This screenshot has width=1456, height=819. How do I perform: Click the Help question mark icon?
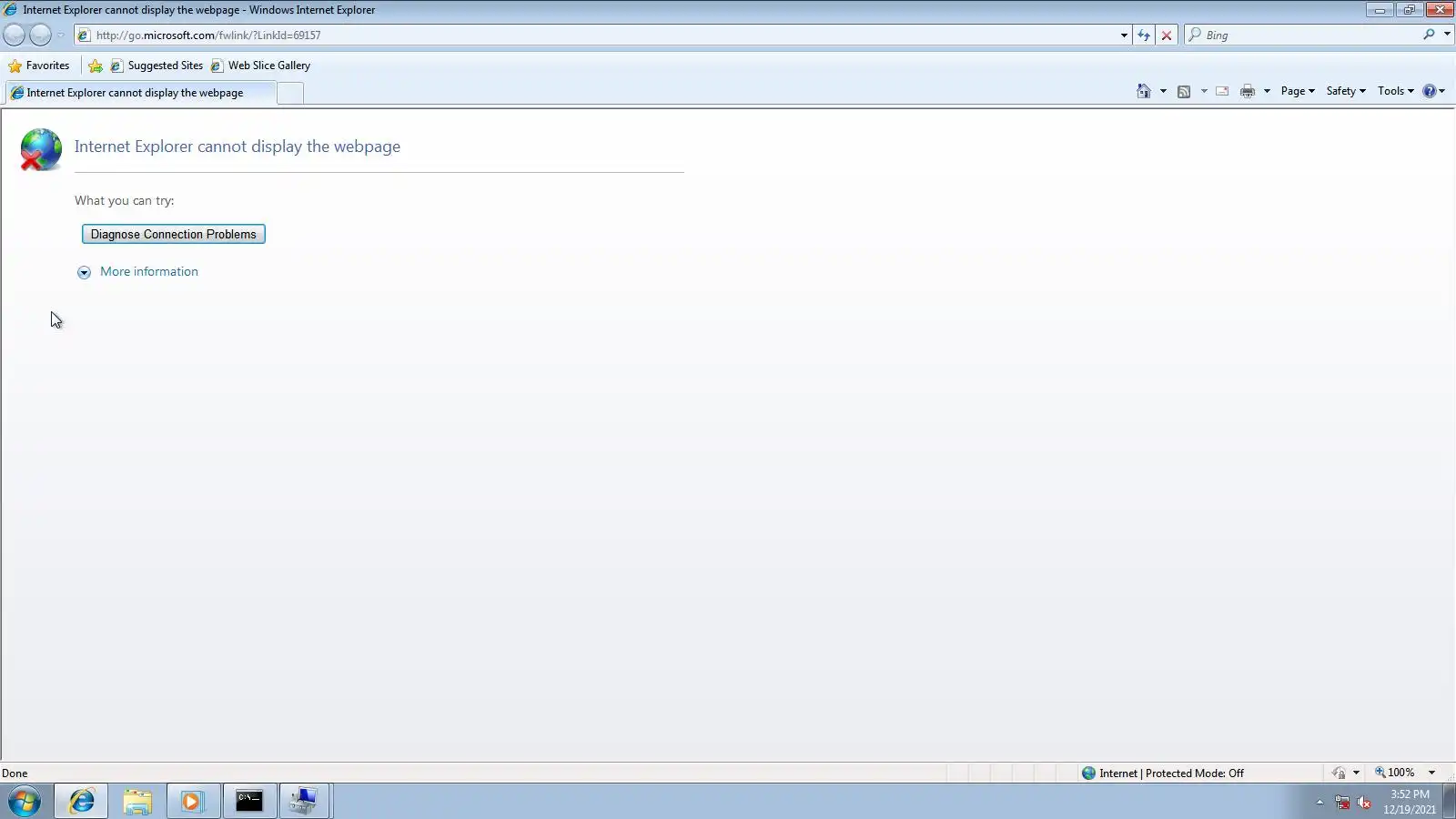point(1430,91)
